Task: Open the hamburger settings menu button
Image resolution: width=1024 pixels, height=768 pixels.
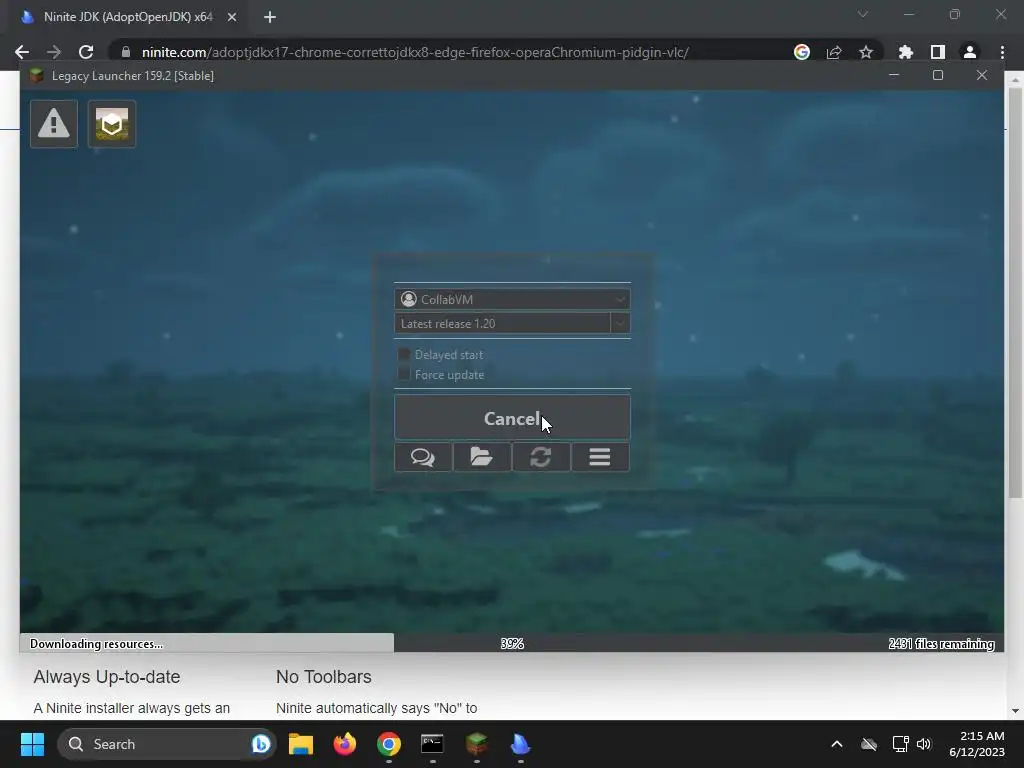Action: [600, 457]
